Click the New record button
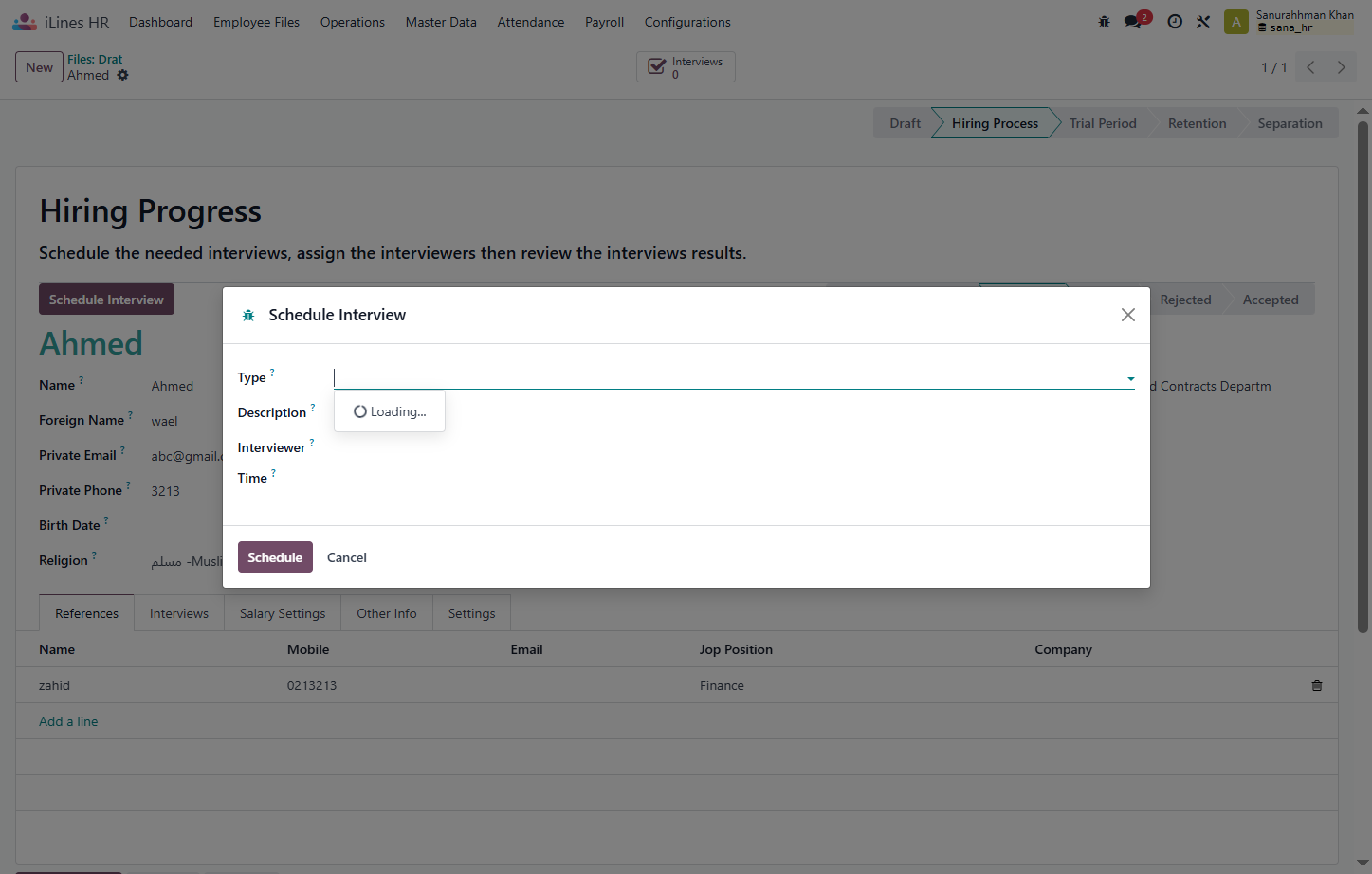The height and width of the screenshot is (874, 1372). 39,67
